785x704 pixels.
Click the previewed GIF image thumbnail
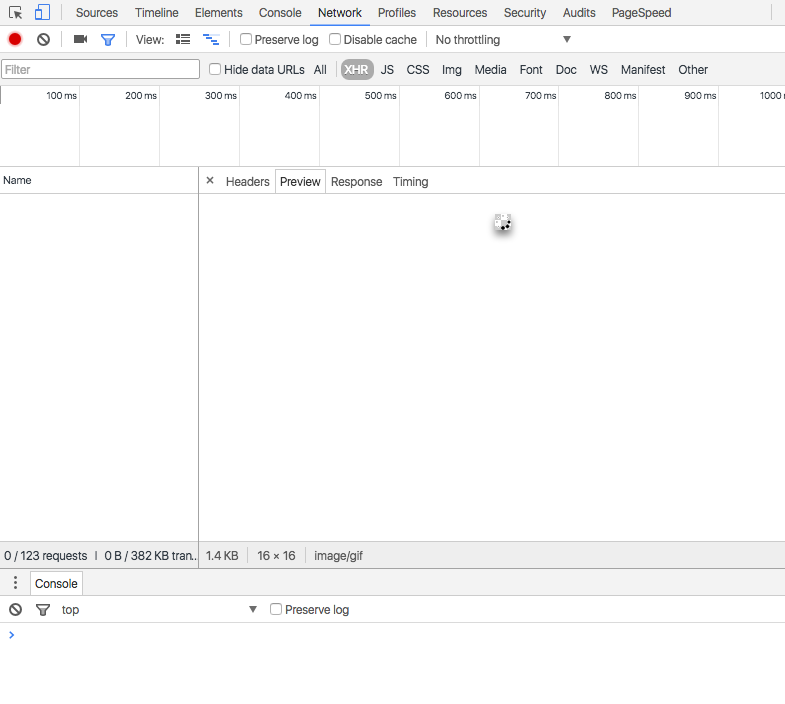click(x=502, y=223)
